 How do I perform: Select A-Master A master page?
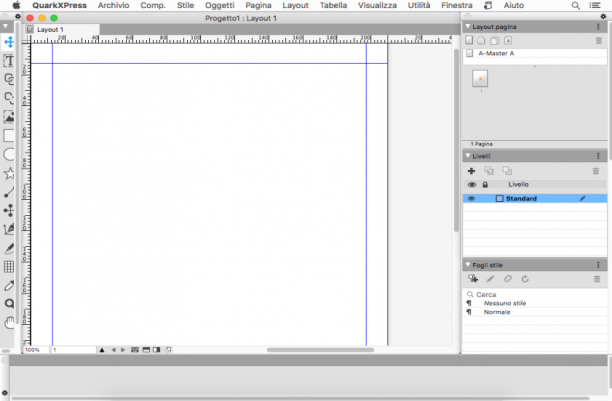point(535,53)
